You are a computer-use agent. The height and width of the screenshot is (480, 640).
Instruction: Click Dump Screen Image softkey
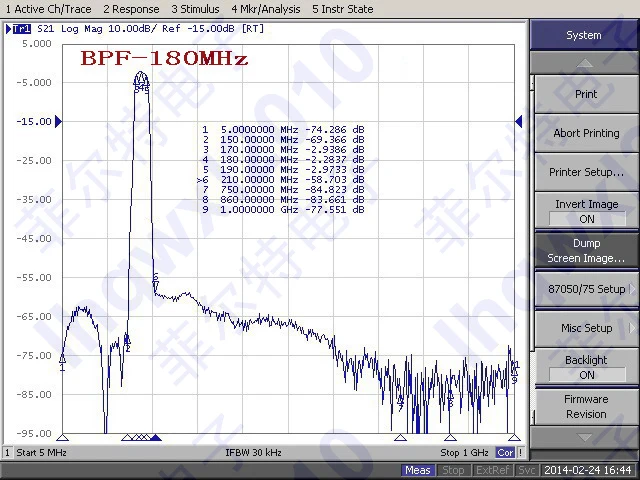(x=586, y=251)
